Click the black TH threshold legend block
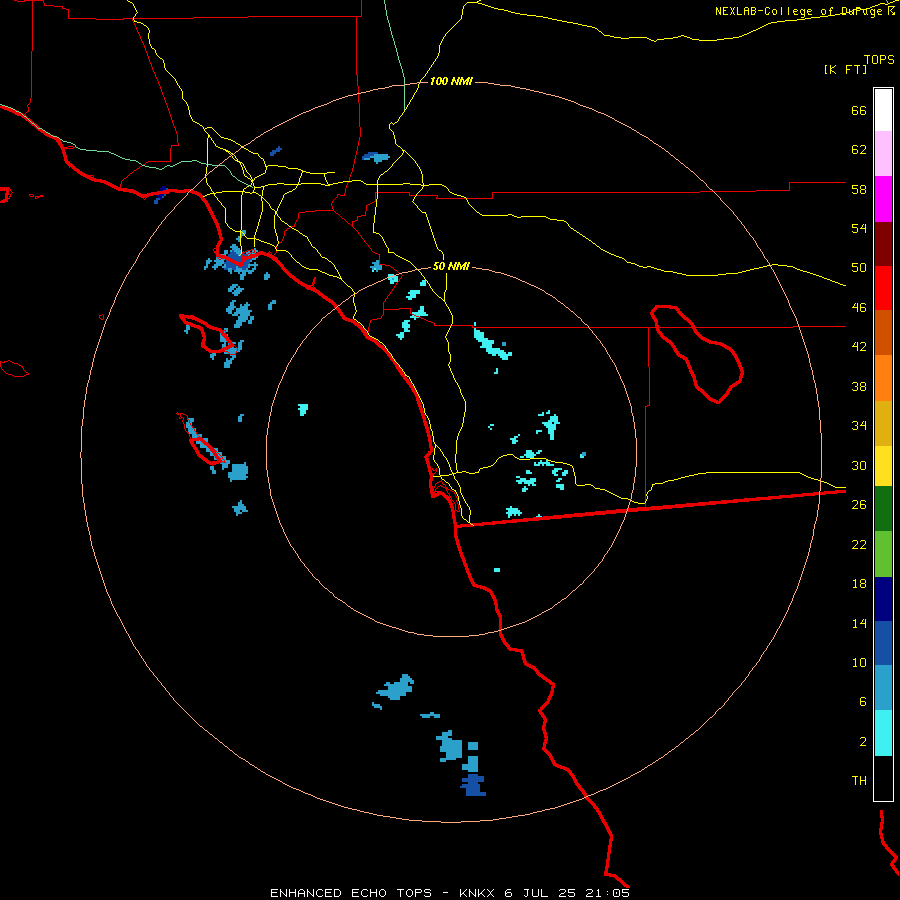Image resolution: width=900 pixels, height=900 pixels. pyautogui.click(x=883, y=778)
